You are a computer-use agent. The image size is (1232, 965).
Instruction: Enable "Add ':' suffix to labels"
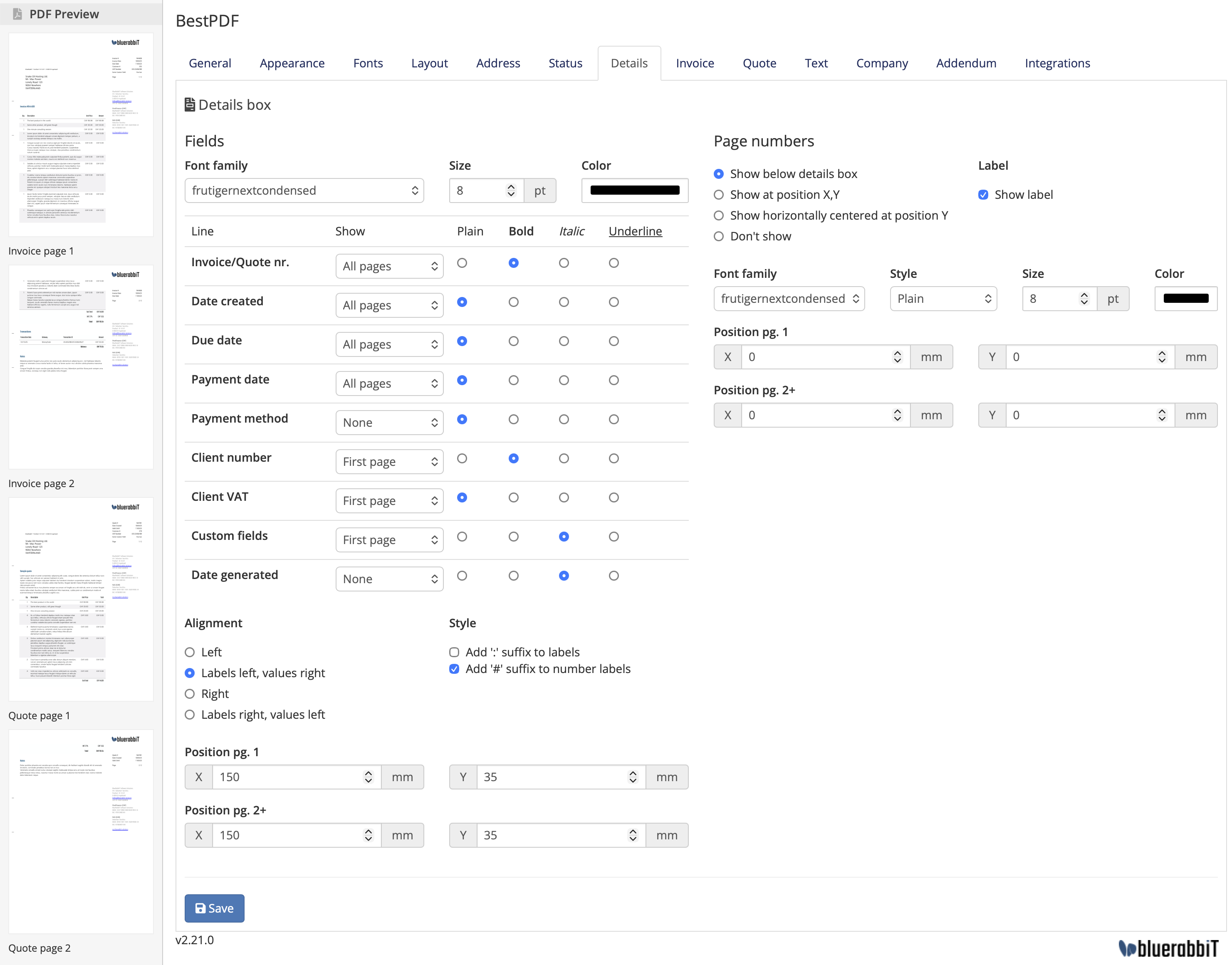pos(454,652)
